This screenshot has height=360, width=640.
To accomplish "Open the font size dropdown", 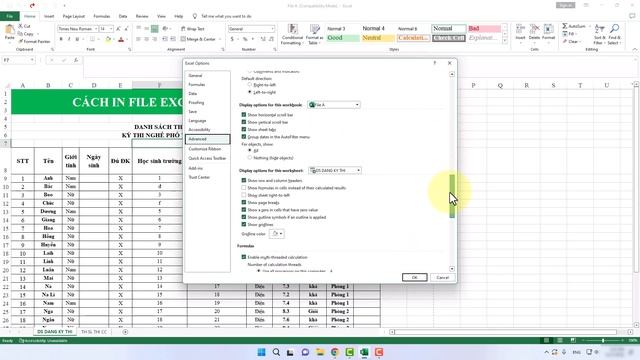I will tap(111, 29).
